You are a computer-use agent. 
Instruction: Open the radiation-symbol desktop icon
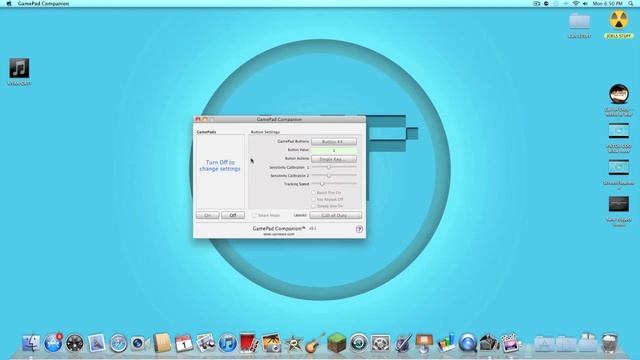tap(619, 20)
